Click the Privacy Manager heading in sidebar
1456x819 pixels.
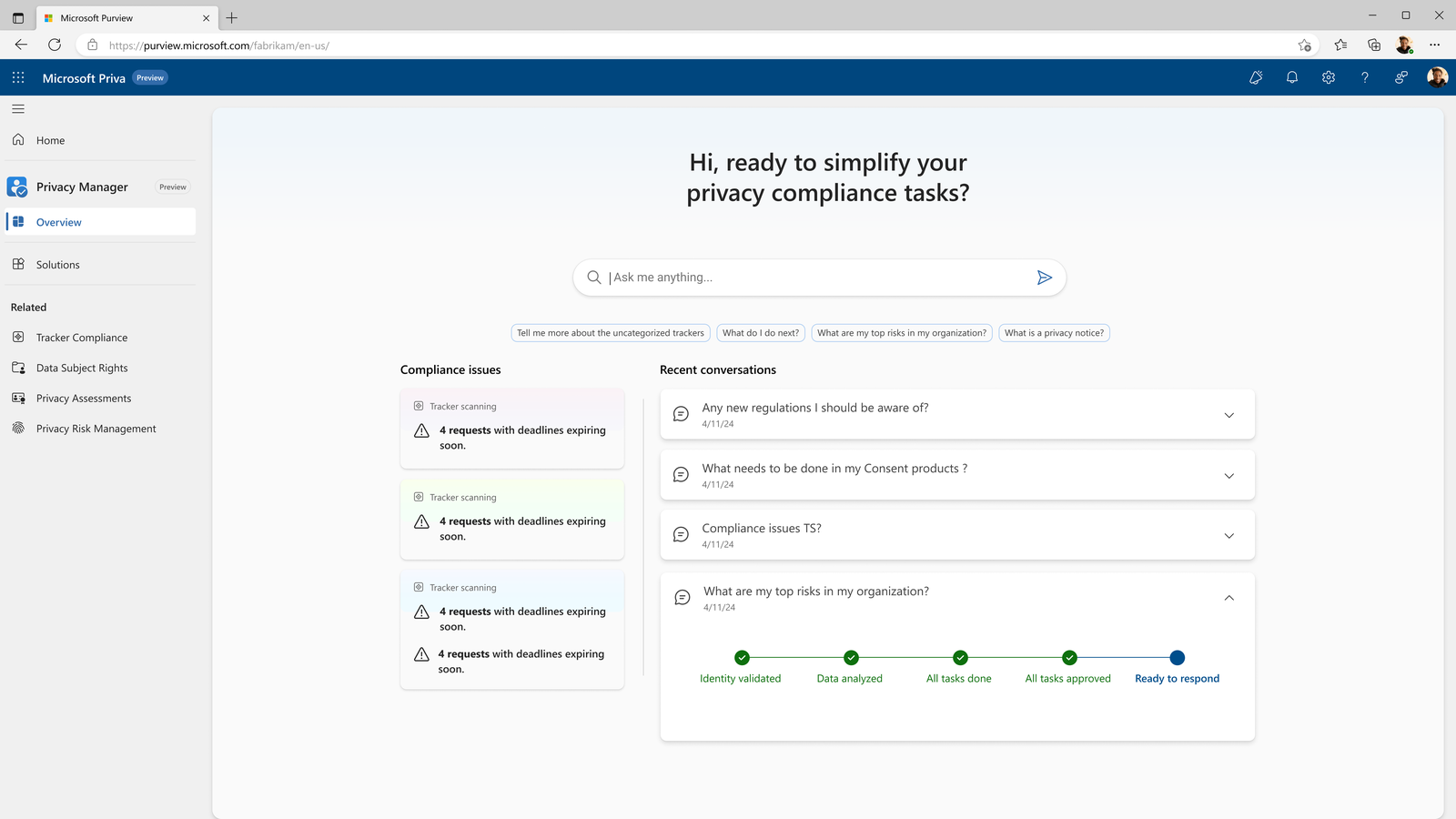[x=82, y=187]
